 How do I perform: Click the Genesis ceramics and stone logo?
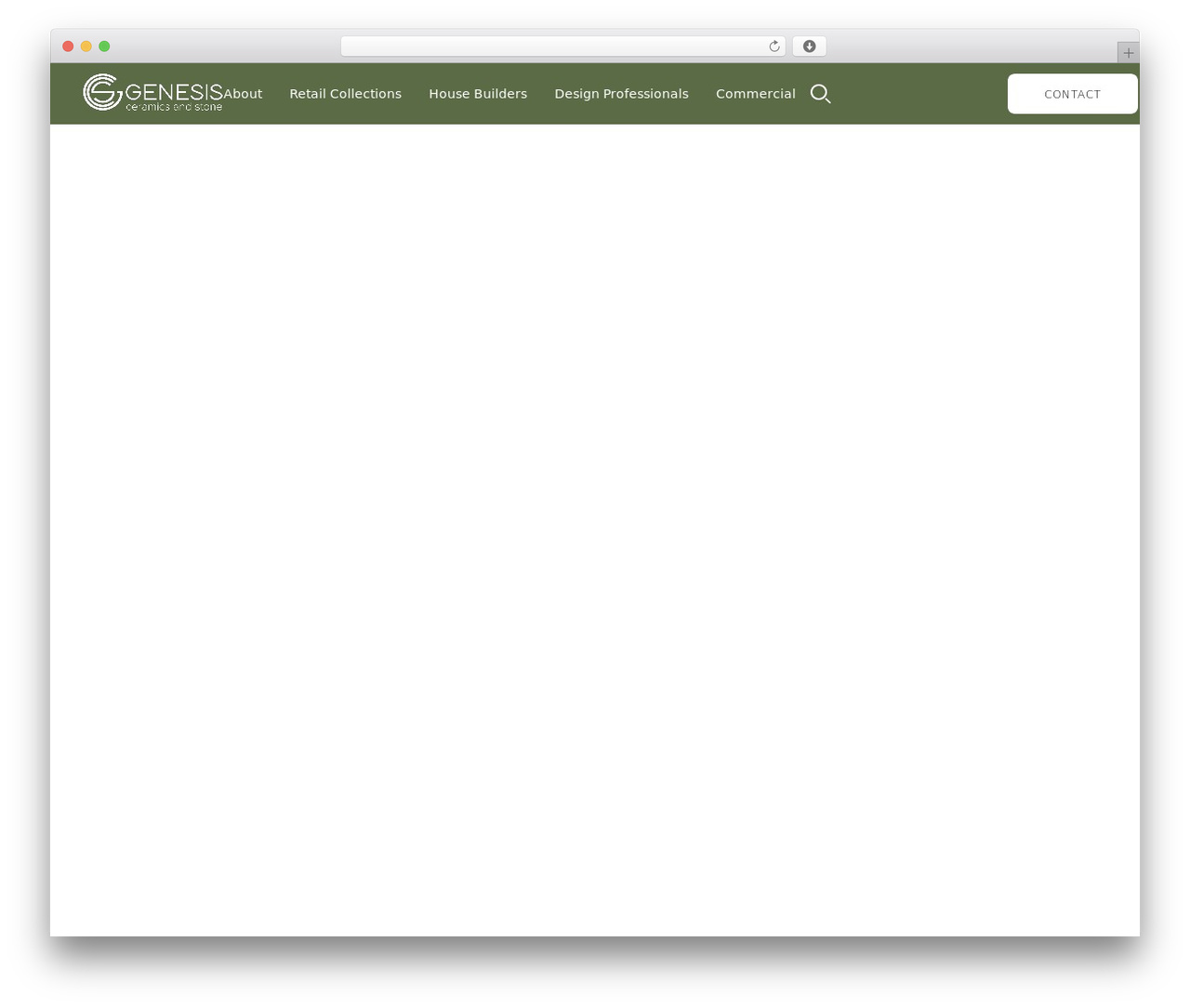pos(153,93)
